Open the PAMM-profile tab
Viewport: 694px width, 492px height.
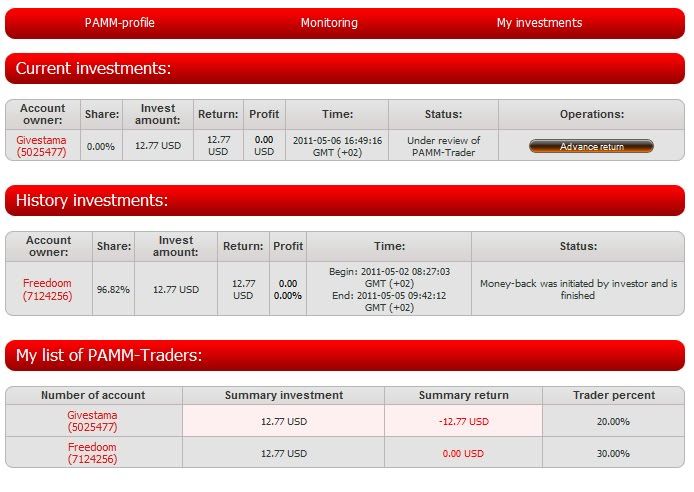click(x=120, y=23)
